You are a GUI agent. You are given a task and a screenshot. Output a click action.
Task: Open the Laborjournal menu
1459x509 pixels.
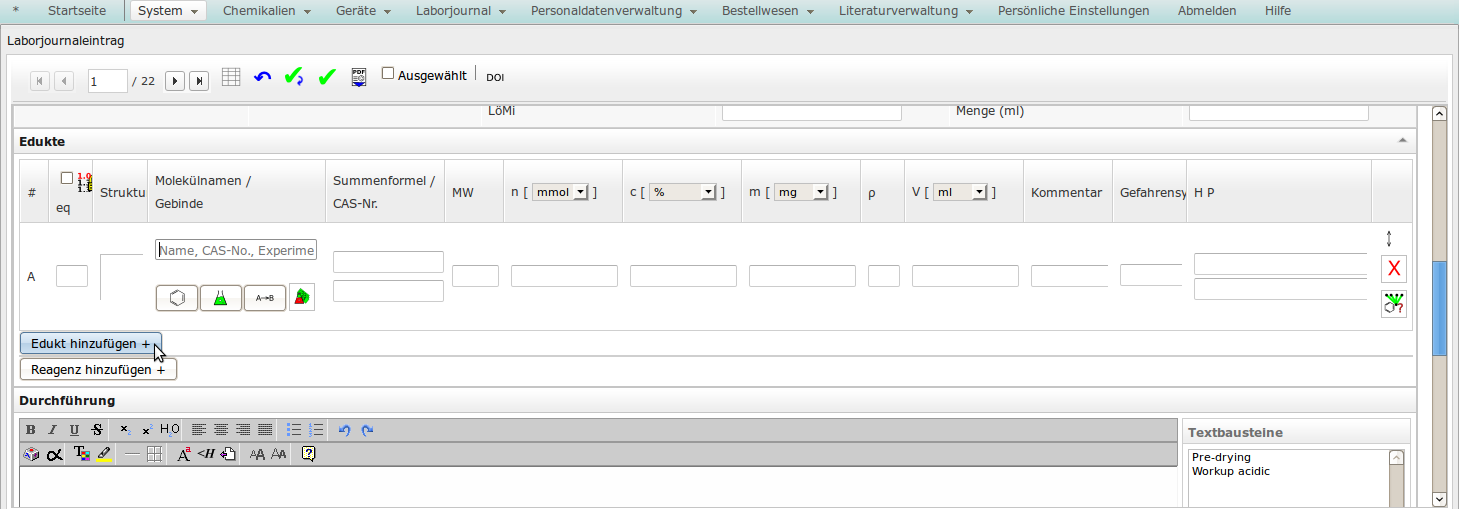(x=459, y=11)
